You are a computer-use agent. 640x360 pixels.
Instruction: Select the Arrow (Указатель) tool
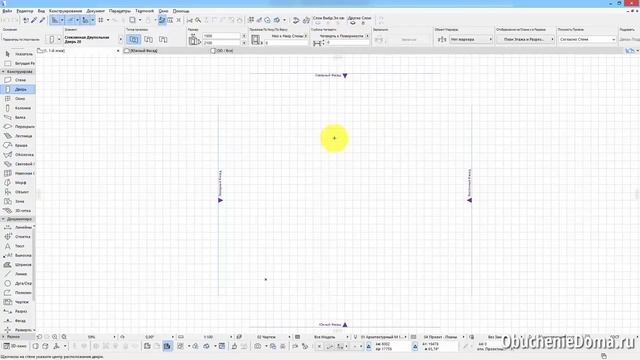point(18,54)
